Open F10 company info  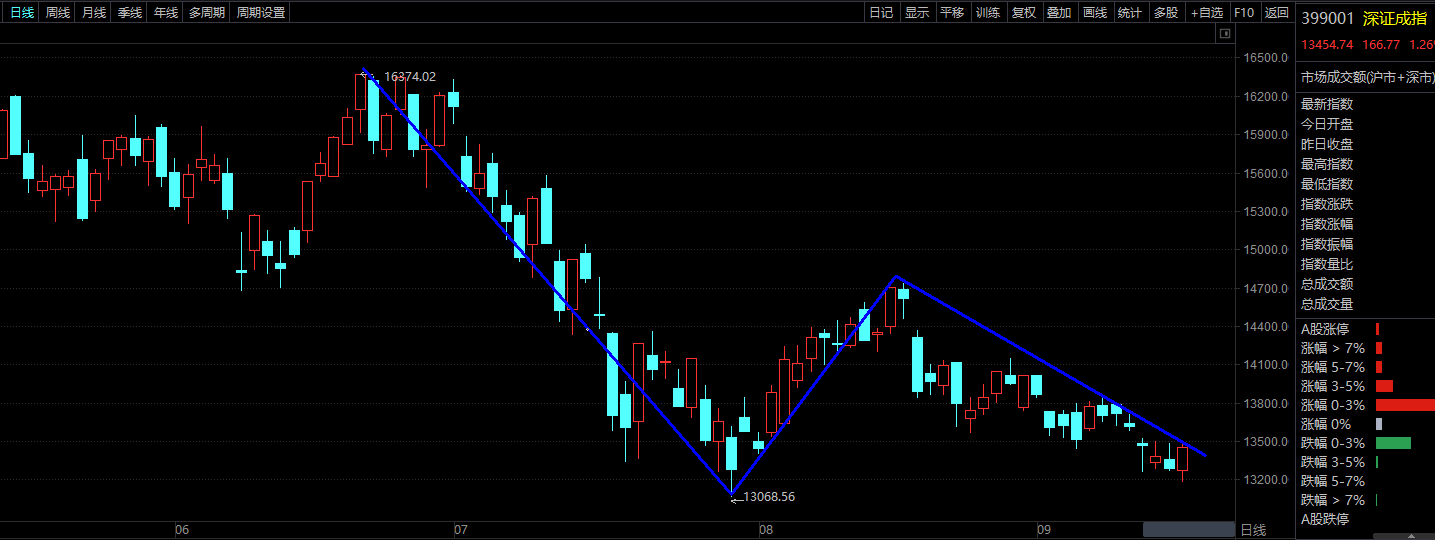[1244, 13]
